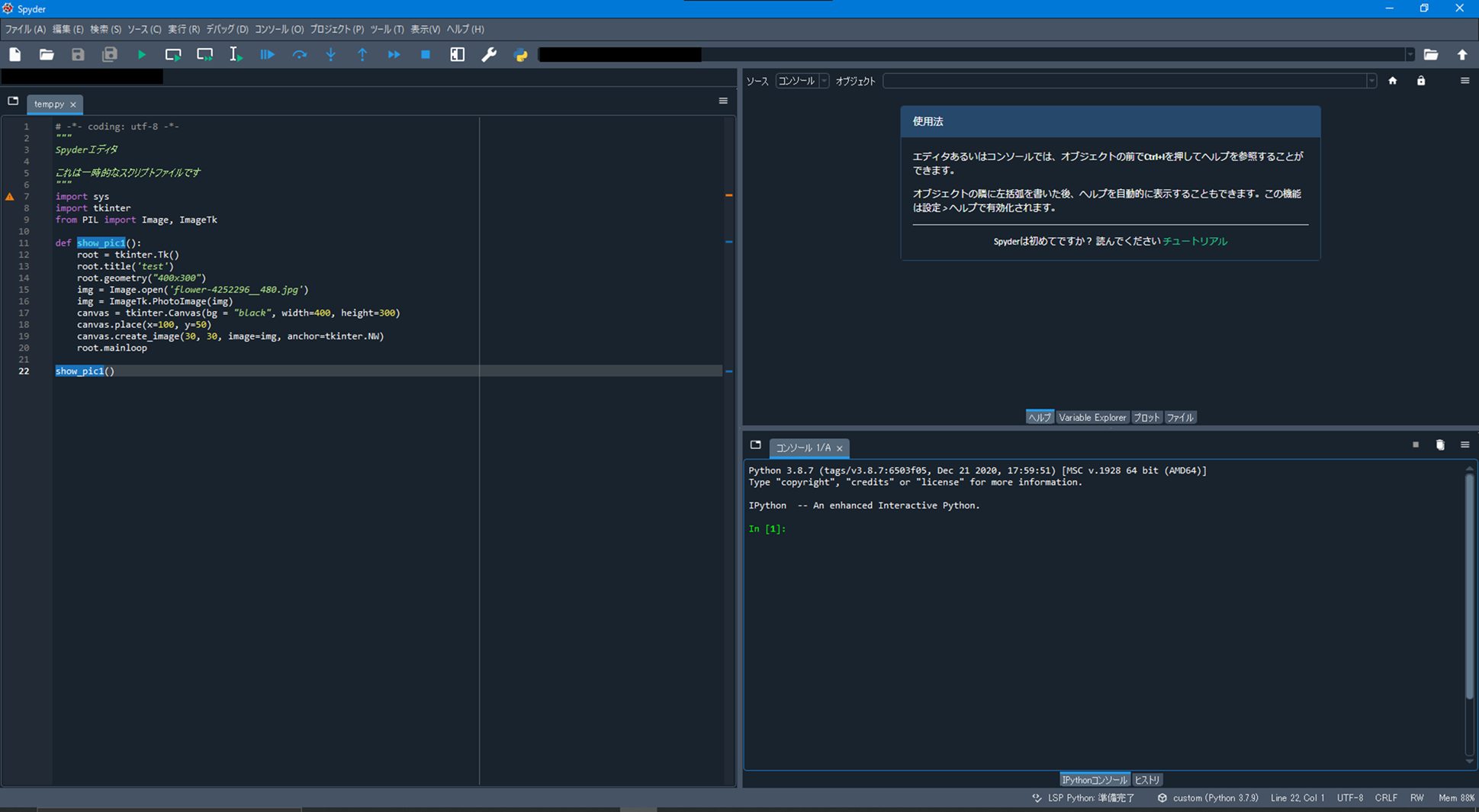Screen dimensions: 1479x812
Task: Click the step into function icon
Action: click(331, 54)
